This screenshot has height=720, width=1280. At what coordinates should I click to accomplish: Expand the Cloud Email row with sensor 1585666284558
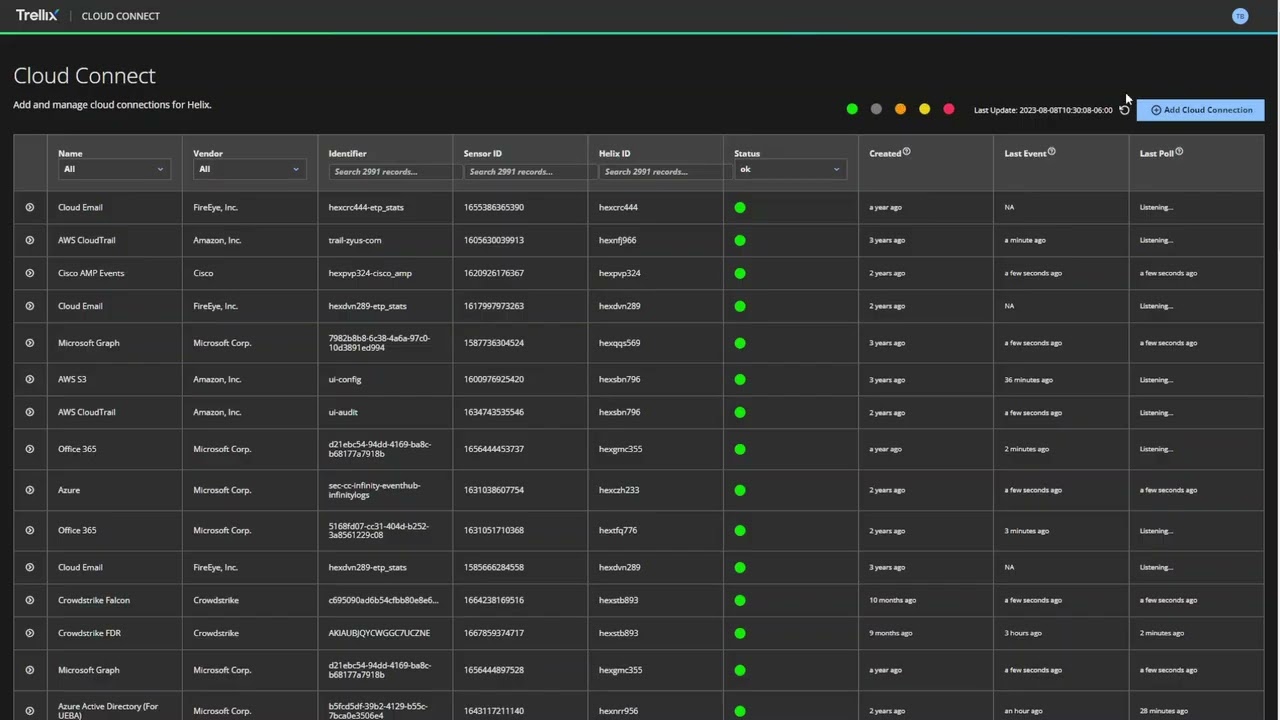30,567
